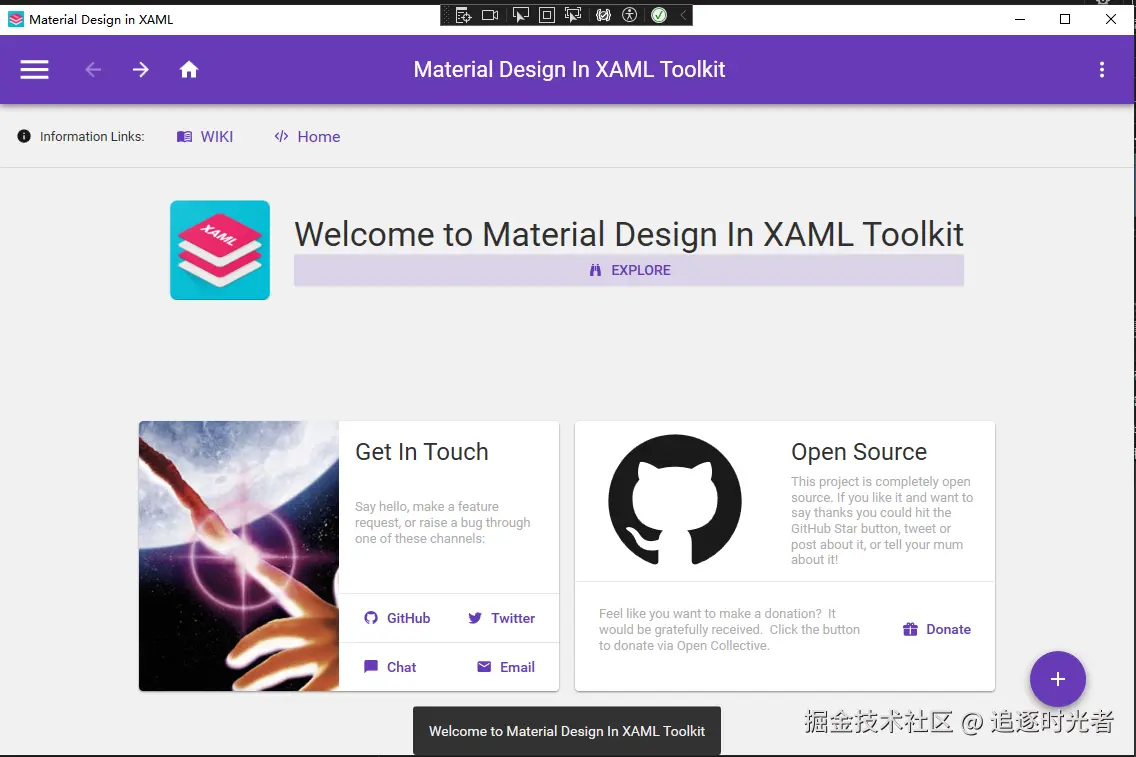Open the Live Visual Tree debug icon
The image size is (1136, 757).
click(x=464, y=15)
